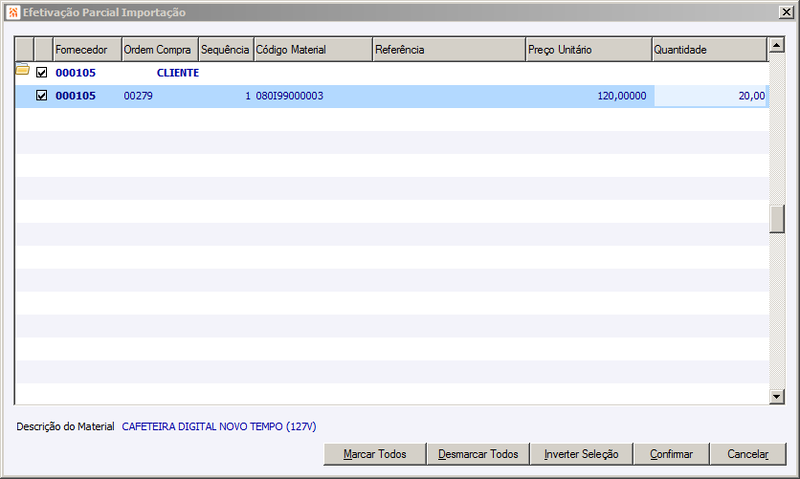Click the Código Material column header
This screenshot has height=479, width=800.
click(x=313, y=49)
